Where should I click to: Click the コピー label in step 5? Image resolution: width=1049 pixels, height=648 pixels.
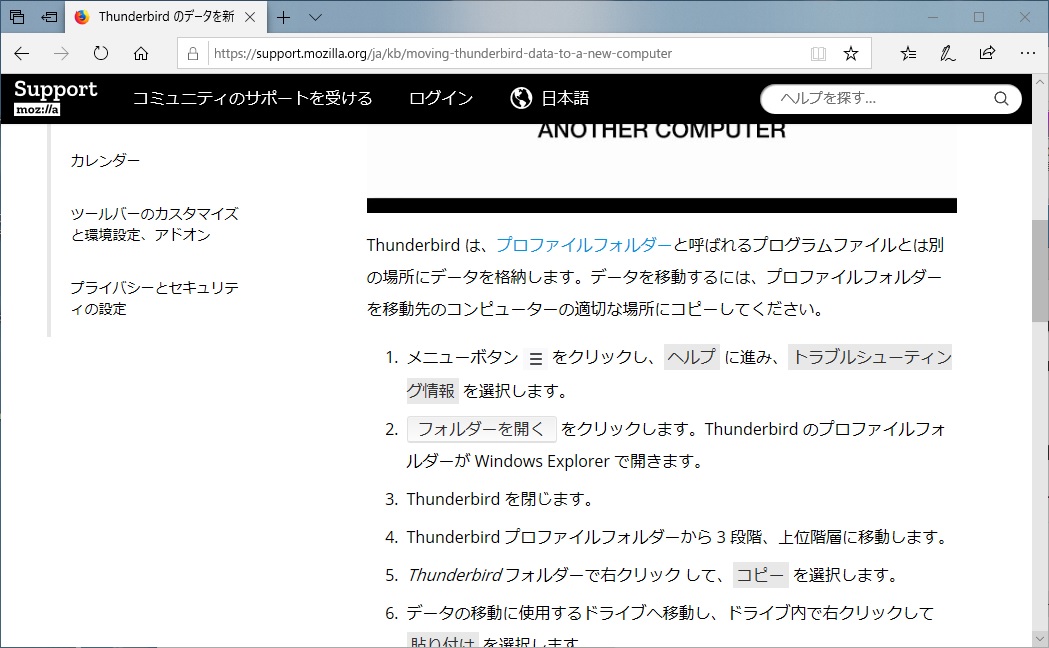click(x=761, y=574)
